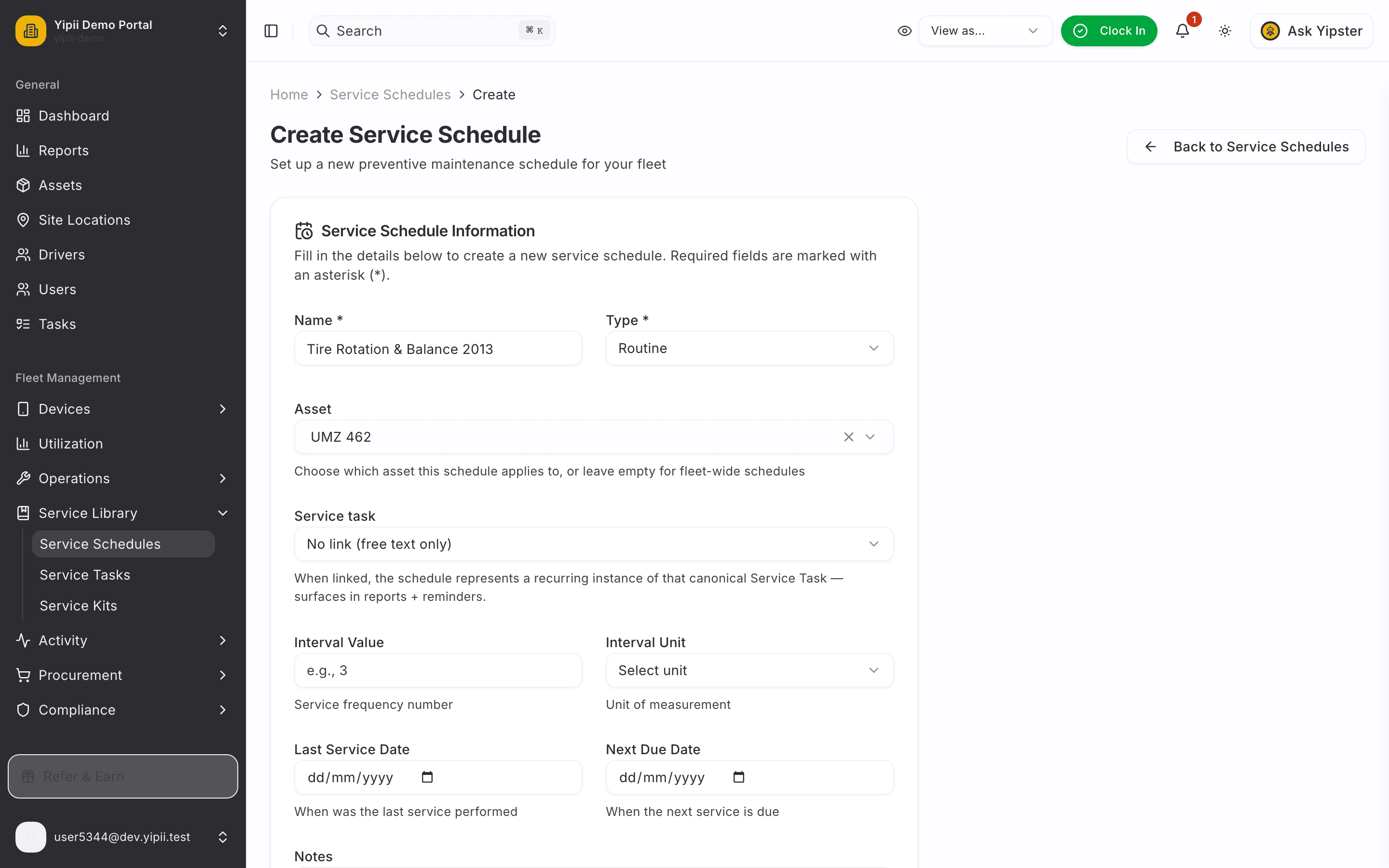The height and width of the screenshot is (868, 1389).
Task: Click the Name input field
Action: 438,349
